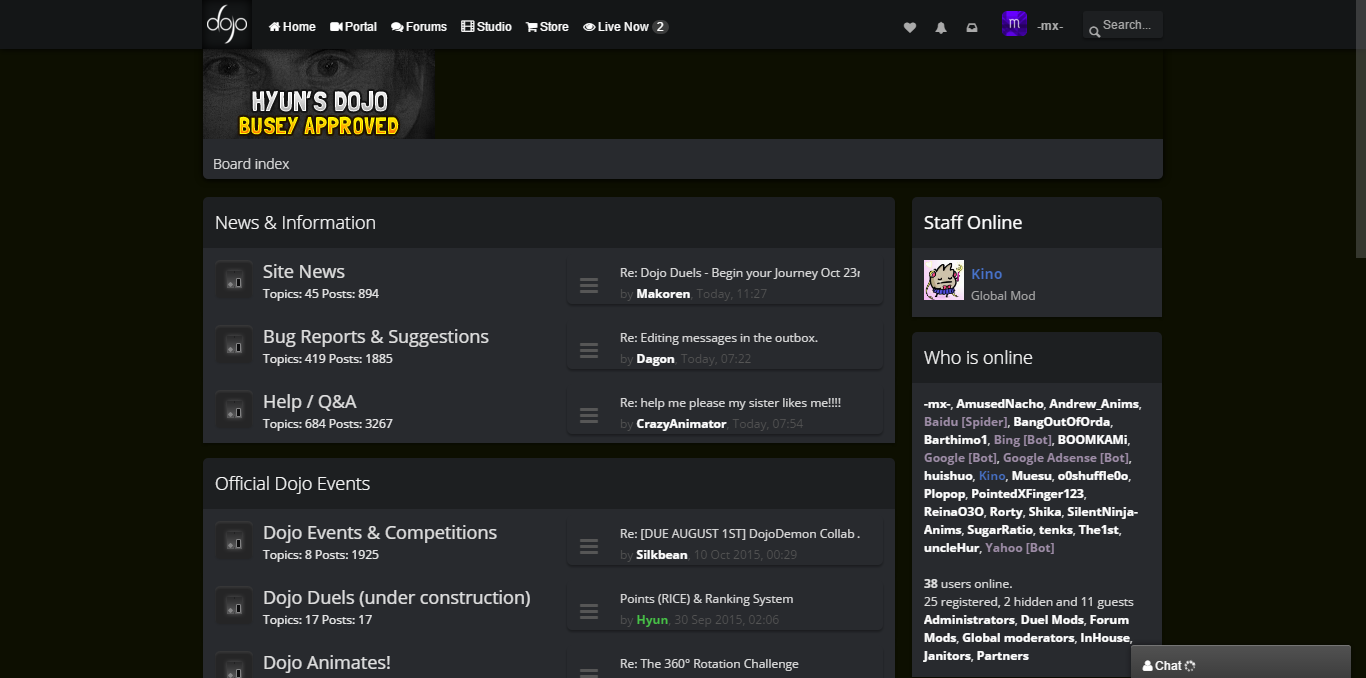Go to the Forums menu item
The width and height of the screenshot is (1366, 678).
(x=419, y=27)
